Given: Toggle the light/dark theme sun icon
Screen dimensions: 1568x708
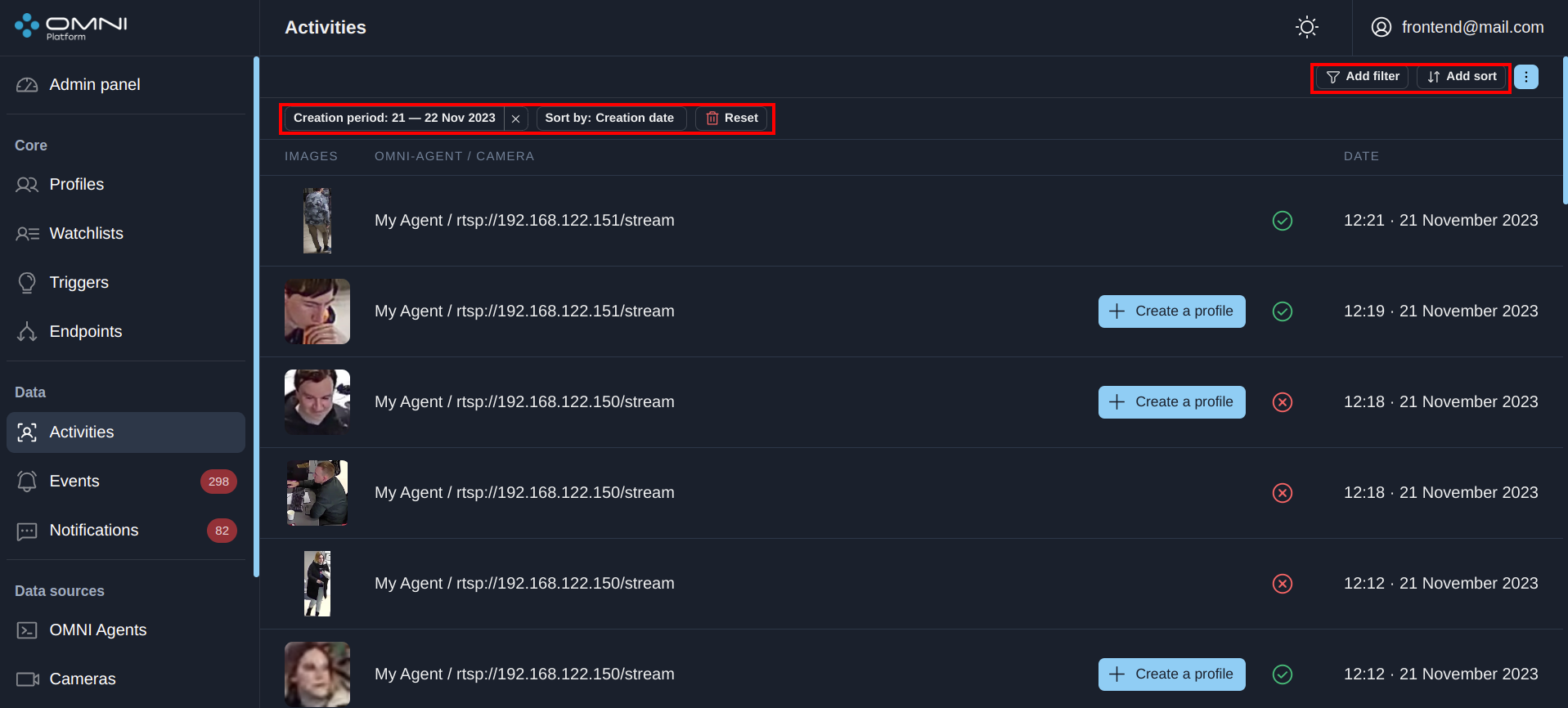Looking at the screenshot, I should click(x=1307, y=27).
